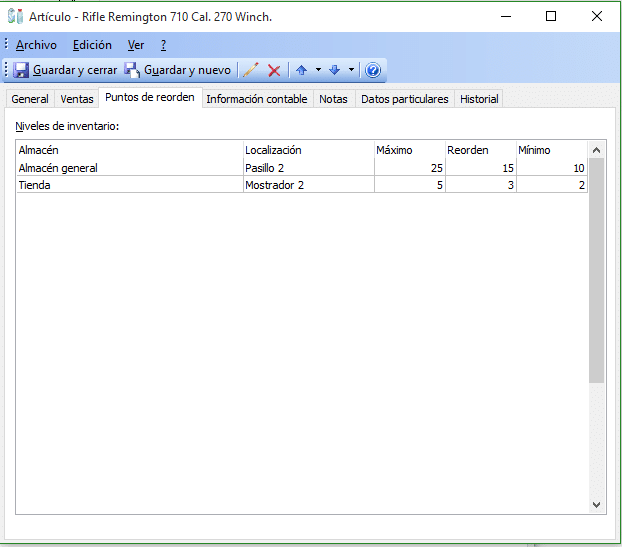Select the Tienda row
This screenshot has height=547, width=622.
click(302, 185)
